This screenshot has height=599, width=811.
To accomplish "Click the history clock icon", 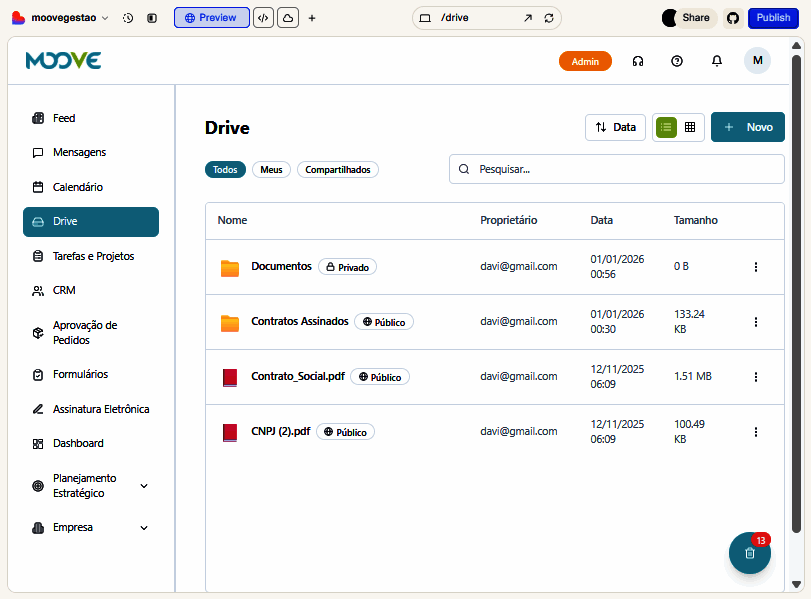I will [x=128, y=18].
